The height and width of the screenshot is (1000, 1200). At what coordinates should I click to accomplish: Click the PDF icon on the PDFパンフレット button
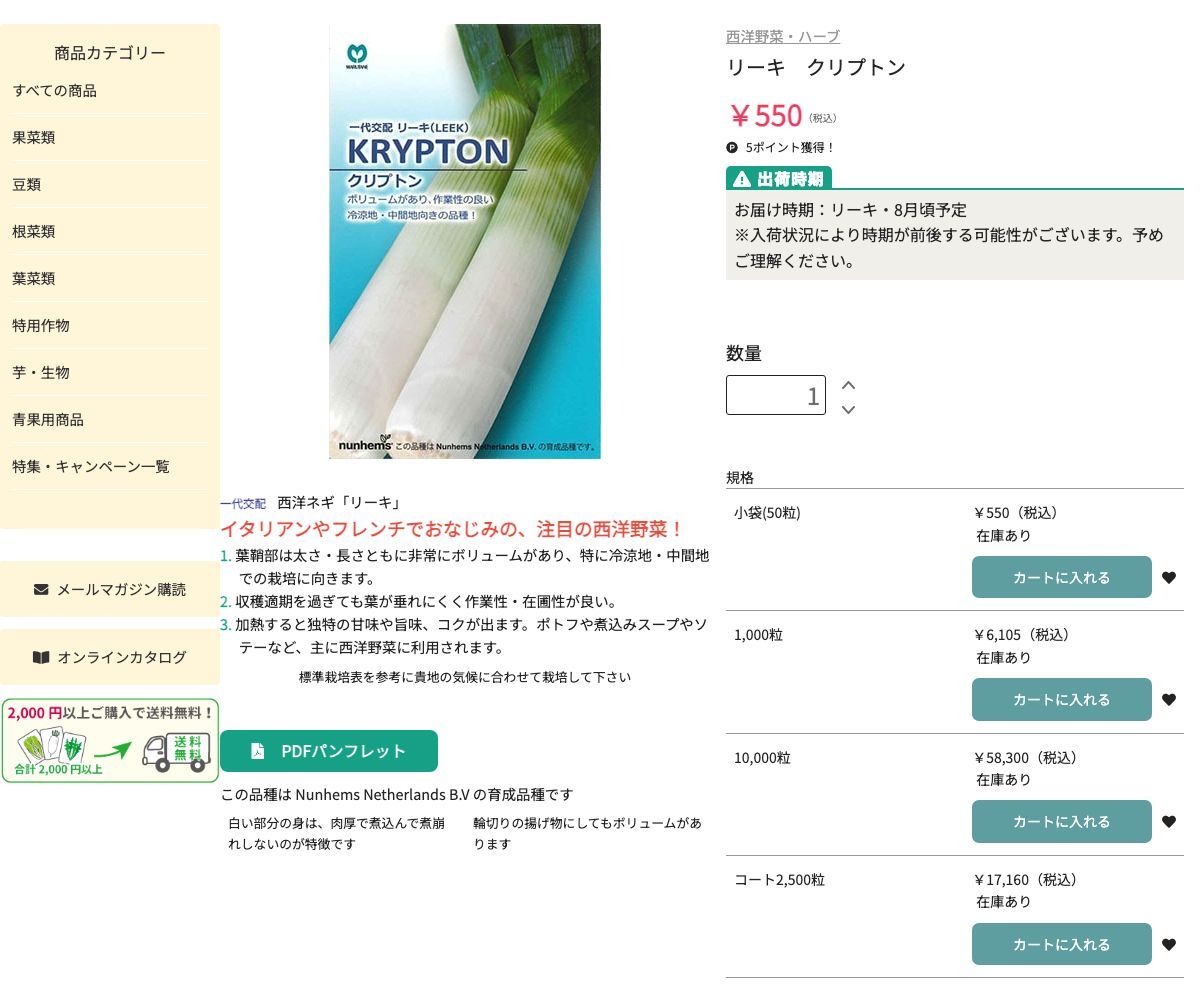click(258, 751)
